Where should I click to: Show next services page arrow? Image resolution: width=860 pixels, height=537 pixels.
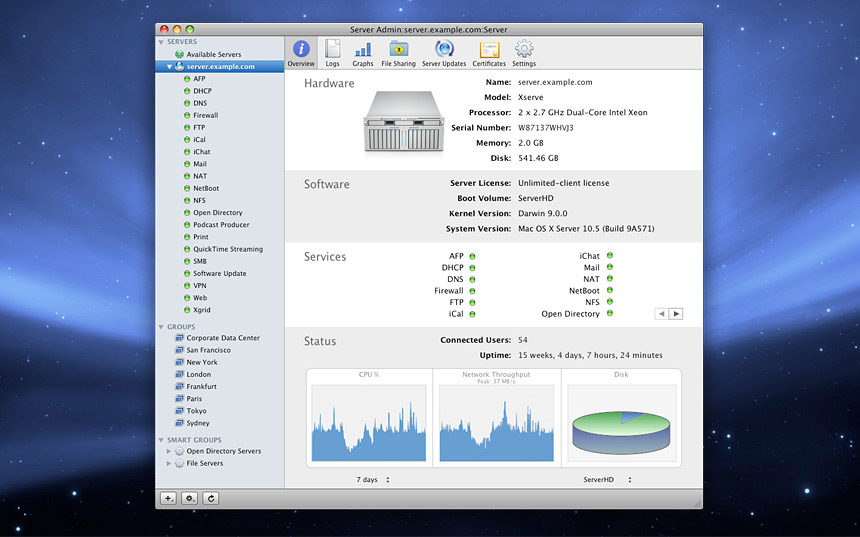pos(676,314)
